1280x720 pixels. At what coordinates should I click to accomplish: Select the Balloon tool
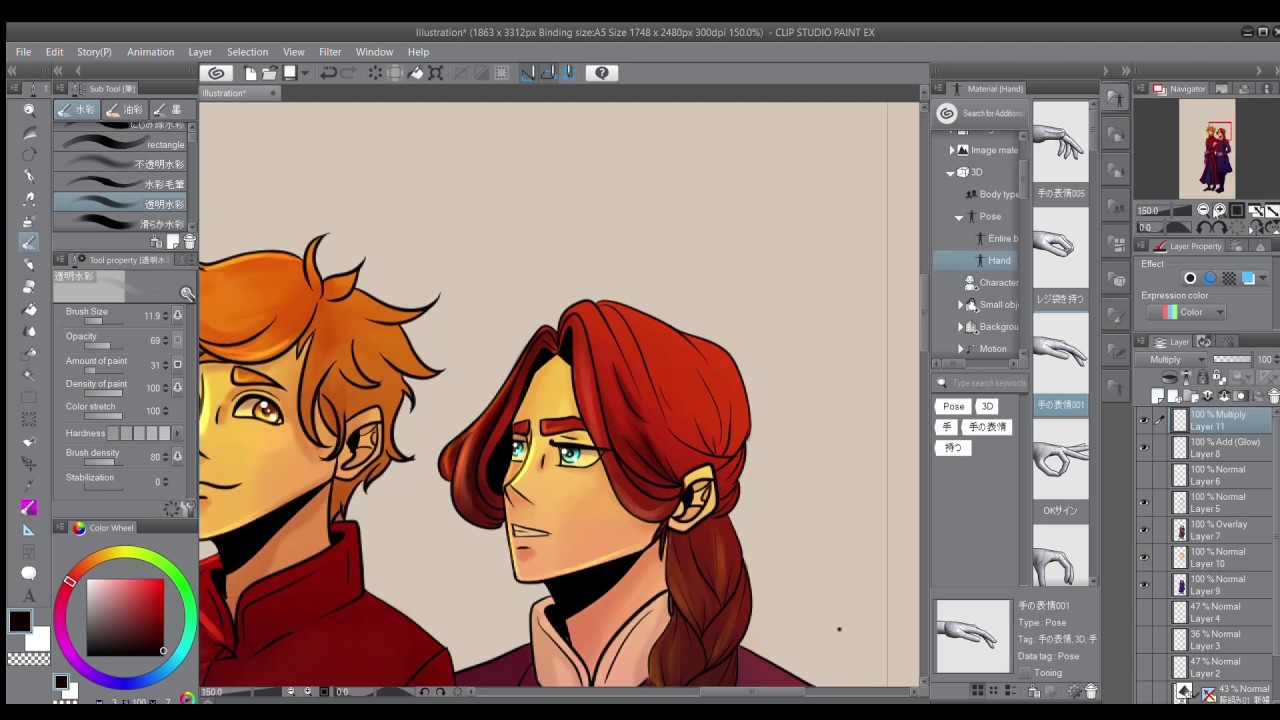click(x=29, y=573)
